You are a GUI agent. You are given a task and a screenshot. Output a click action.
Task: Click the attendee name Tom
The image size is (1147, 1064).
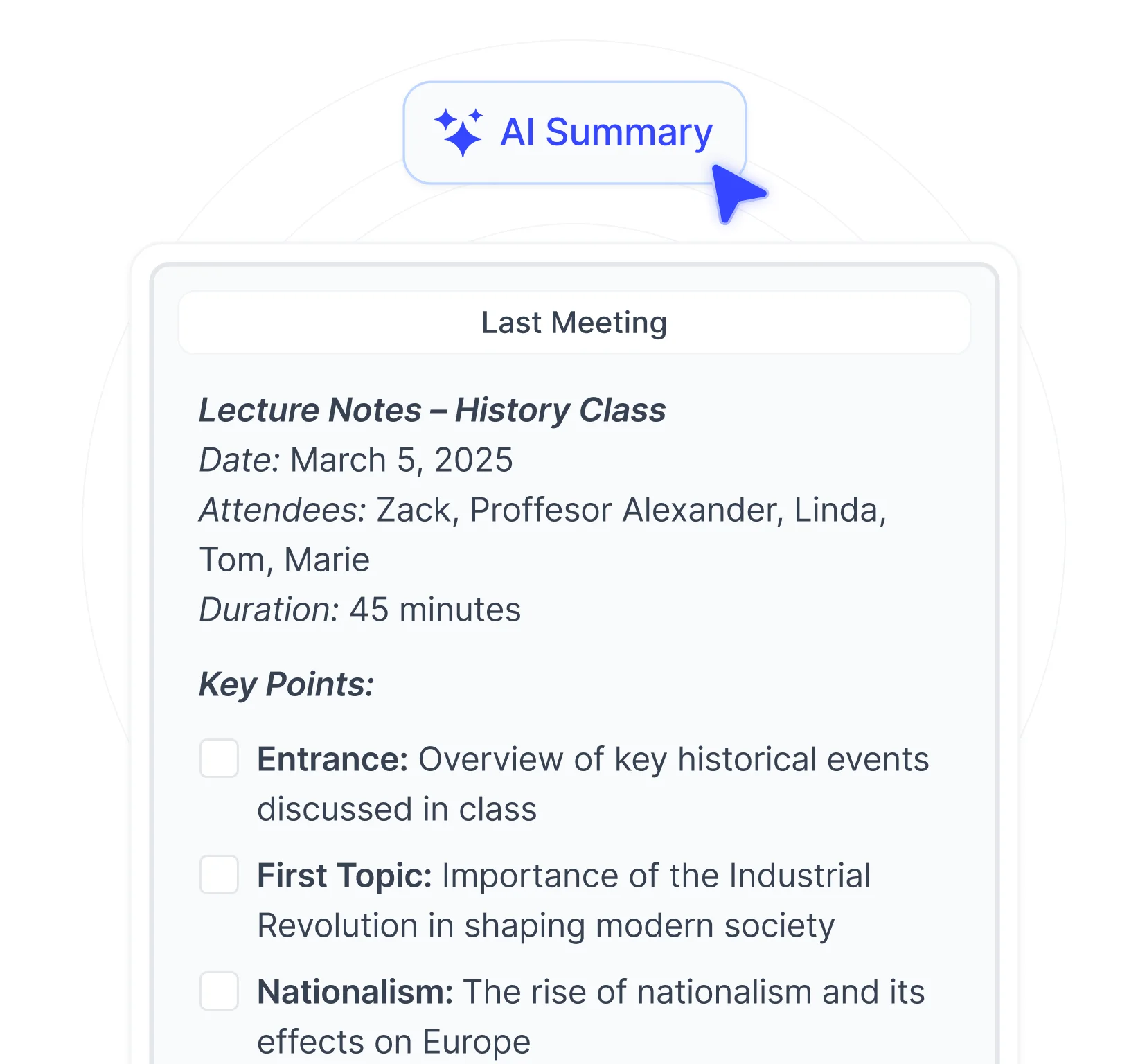coord(234,560)
